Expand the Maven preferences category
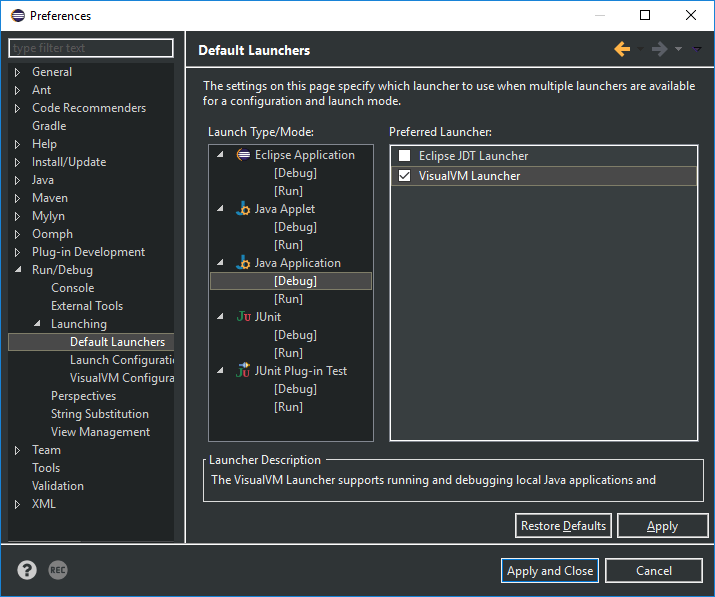The height and width of the screenshot is (597, 715). point(17,198)
